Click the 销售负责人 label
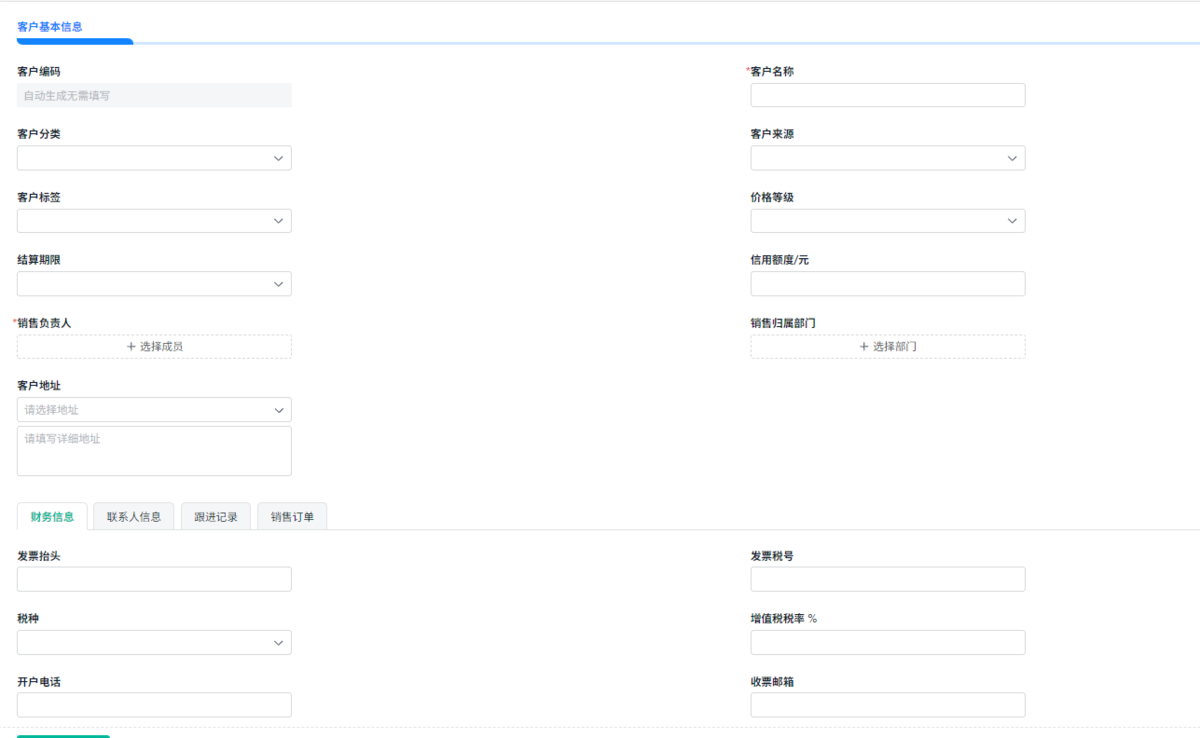Image resolution: width=1200 pixels, height=738 pixels. click(x=44, y=323)
